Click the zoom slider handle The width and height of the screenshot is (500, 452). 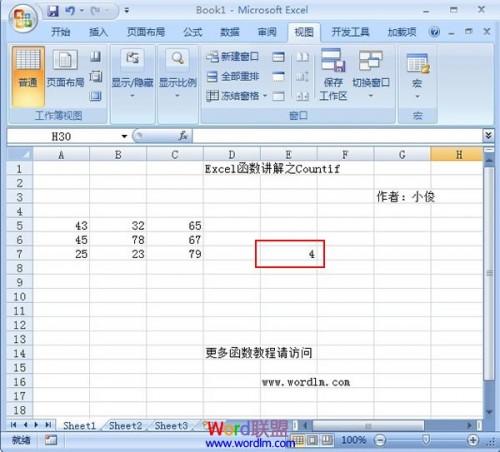(426, 440)
